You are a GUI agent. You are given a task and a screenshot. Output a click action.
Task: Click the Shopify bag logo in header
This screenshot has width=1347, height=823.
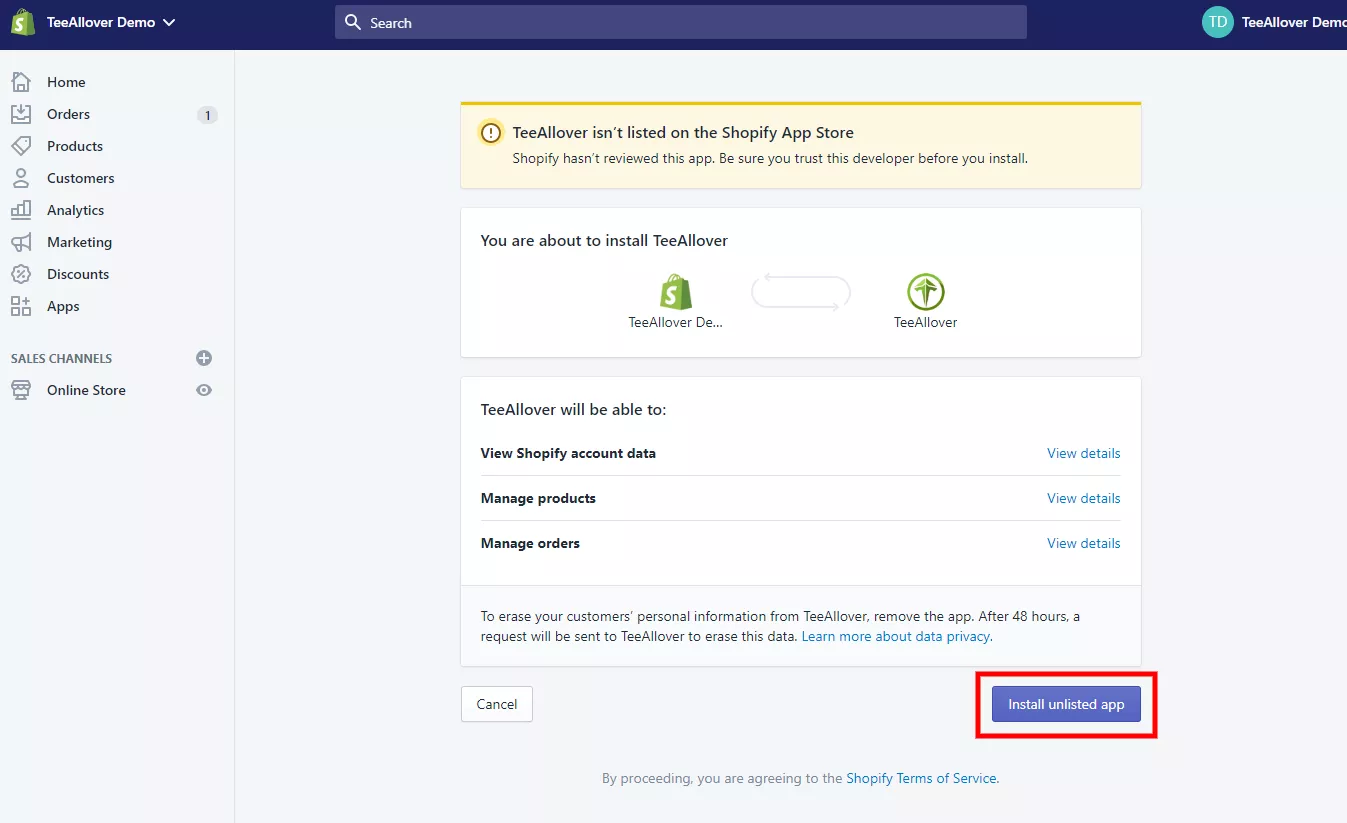pos(23,22)
